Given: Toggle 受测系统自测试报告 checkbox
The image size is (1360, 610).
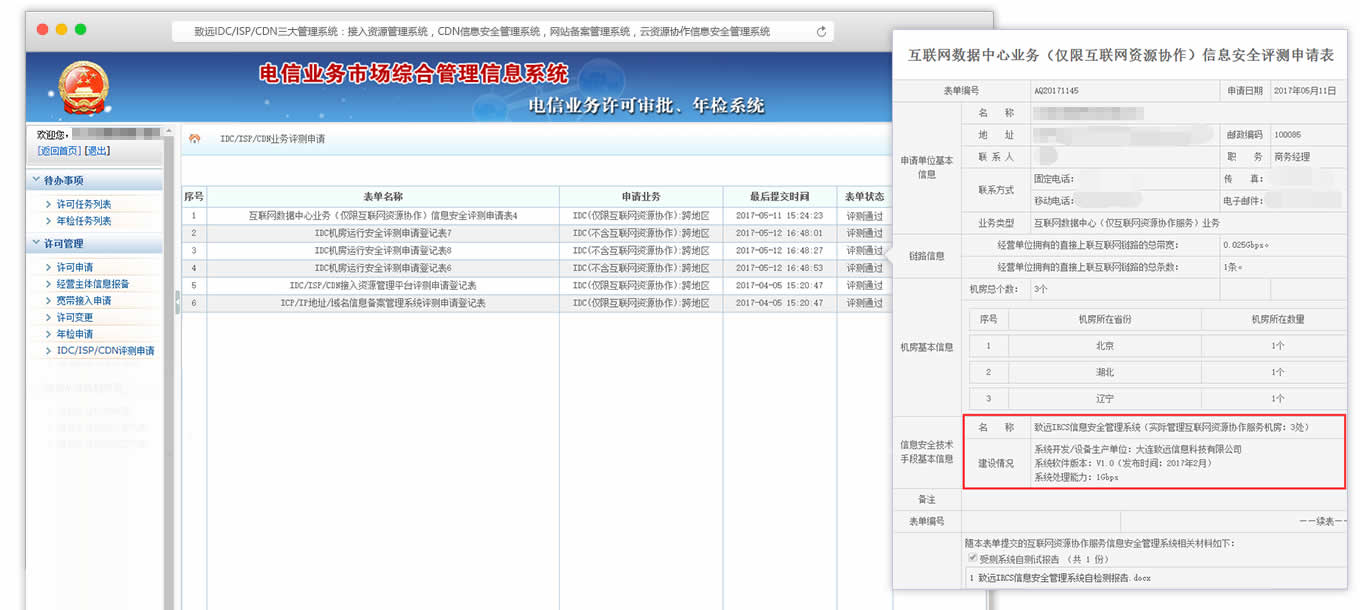Looking at the screenshot, I should (972, 558).
